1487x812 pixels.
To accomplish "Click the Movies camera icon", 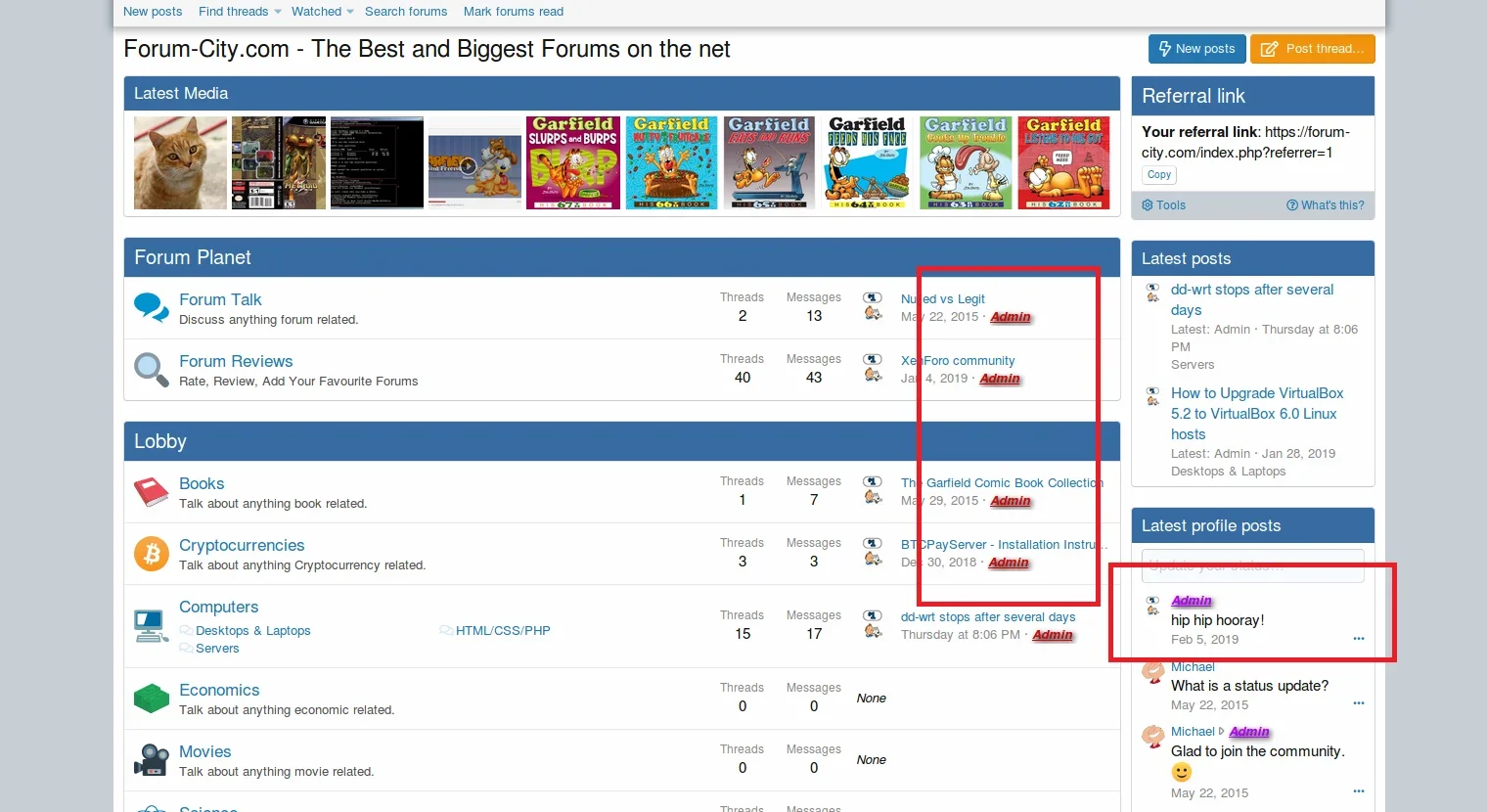I will coord(152,760).
